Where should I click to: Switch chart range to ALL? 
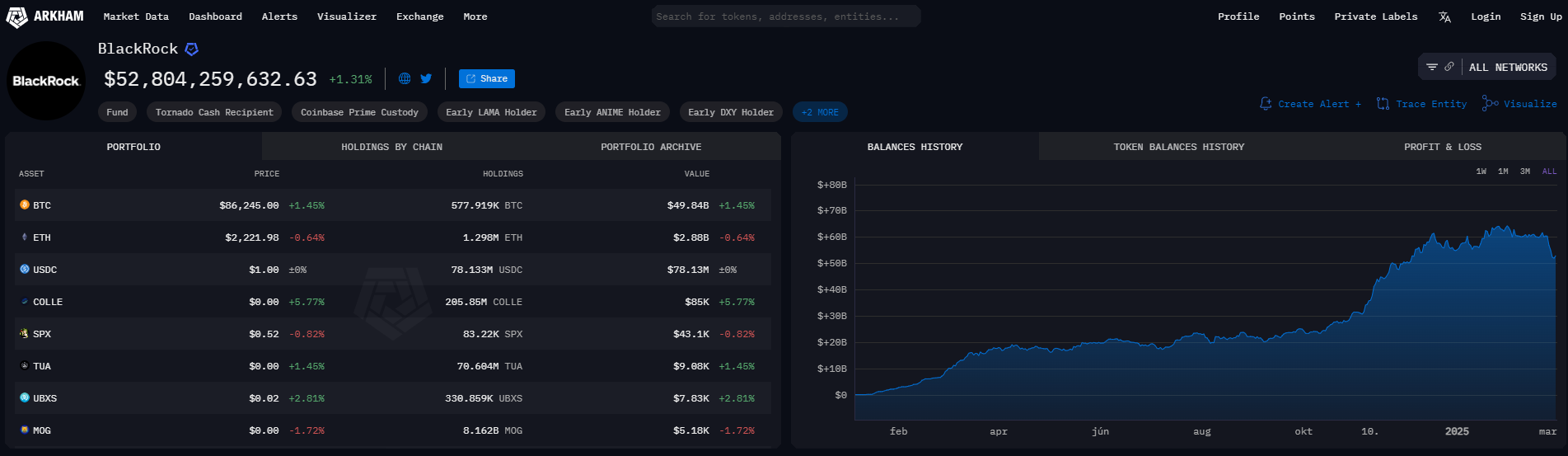[1549, 172]
